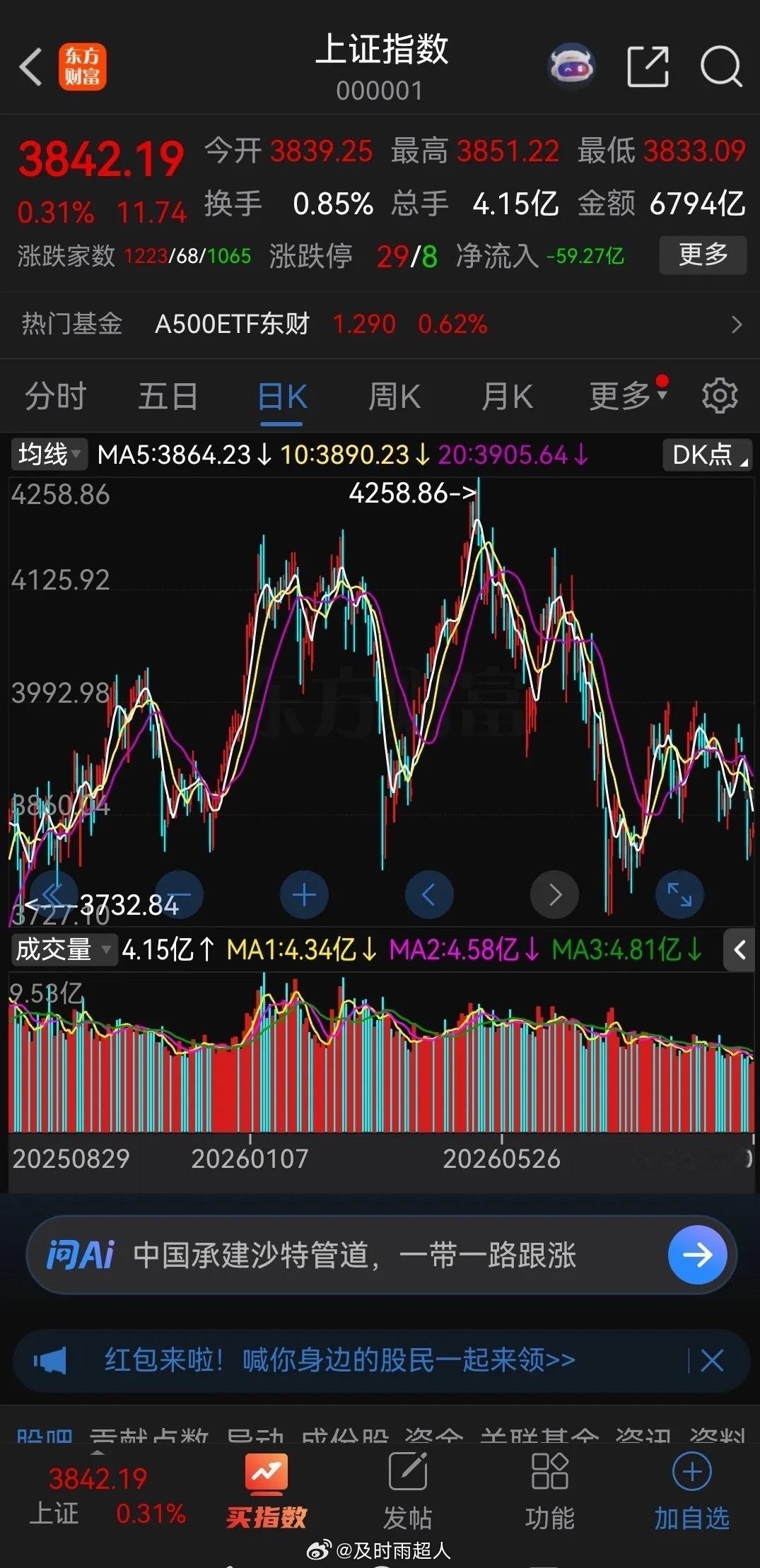The width and height of the screenshot is (760, 1568).
Task: Tap the 3732.84 low marker
Action: (x=103, y=904)
